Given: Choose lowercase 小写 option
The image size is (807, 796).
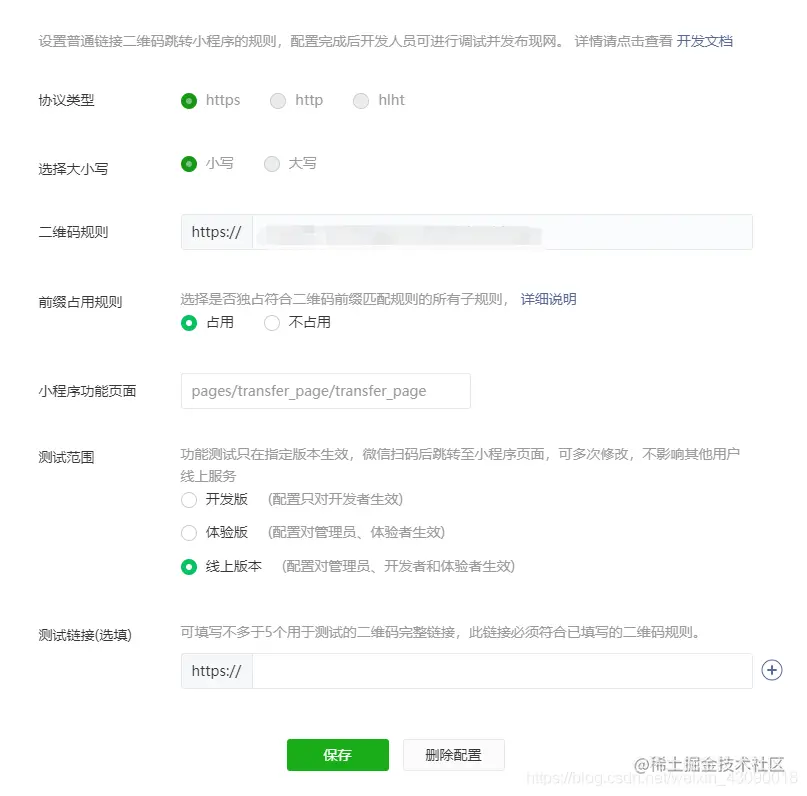Looking at the screenshot, I should pyautogui.click(x=186, y=163).
